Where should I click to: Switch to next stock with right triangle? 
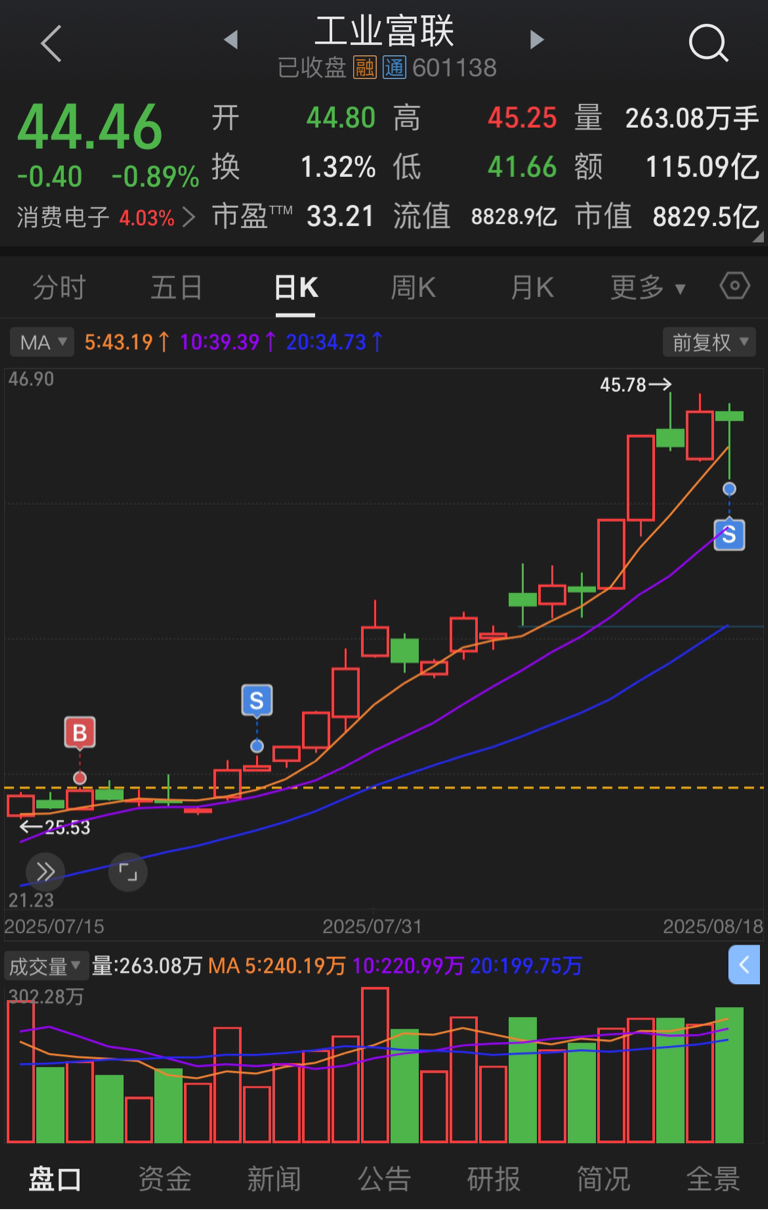[x=537, y=40]
